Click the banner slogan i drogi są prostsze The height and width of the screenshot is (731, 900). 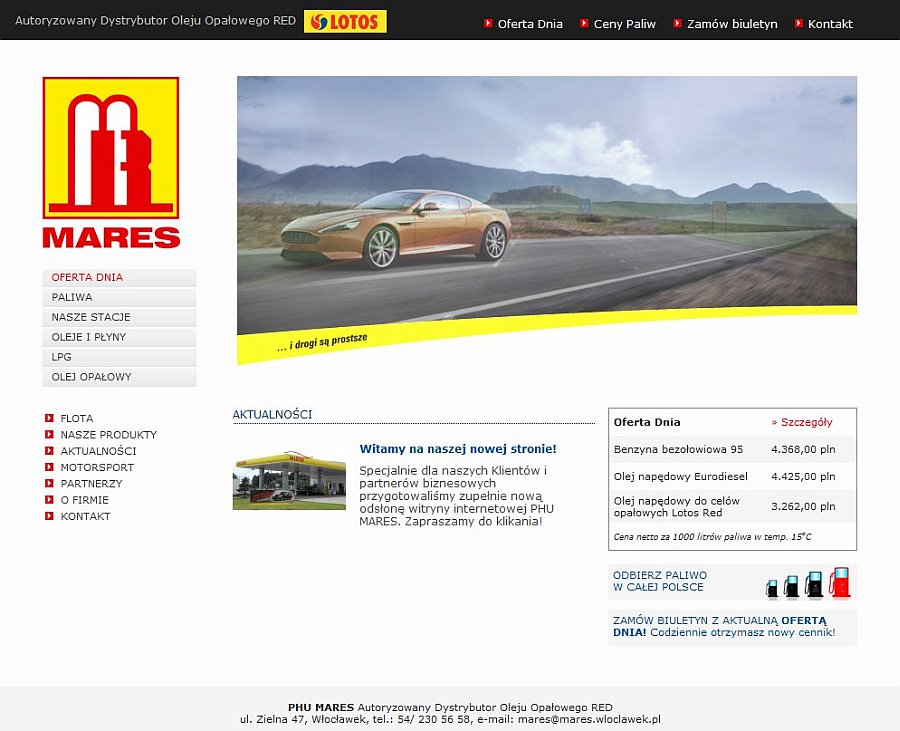[x=322, y=342]
